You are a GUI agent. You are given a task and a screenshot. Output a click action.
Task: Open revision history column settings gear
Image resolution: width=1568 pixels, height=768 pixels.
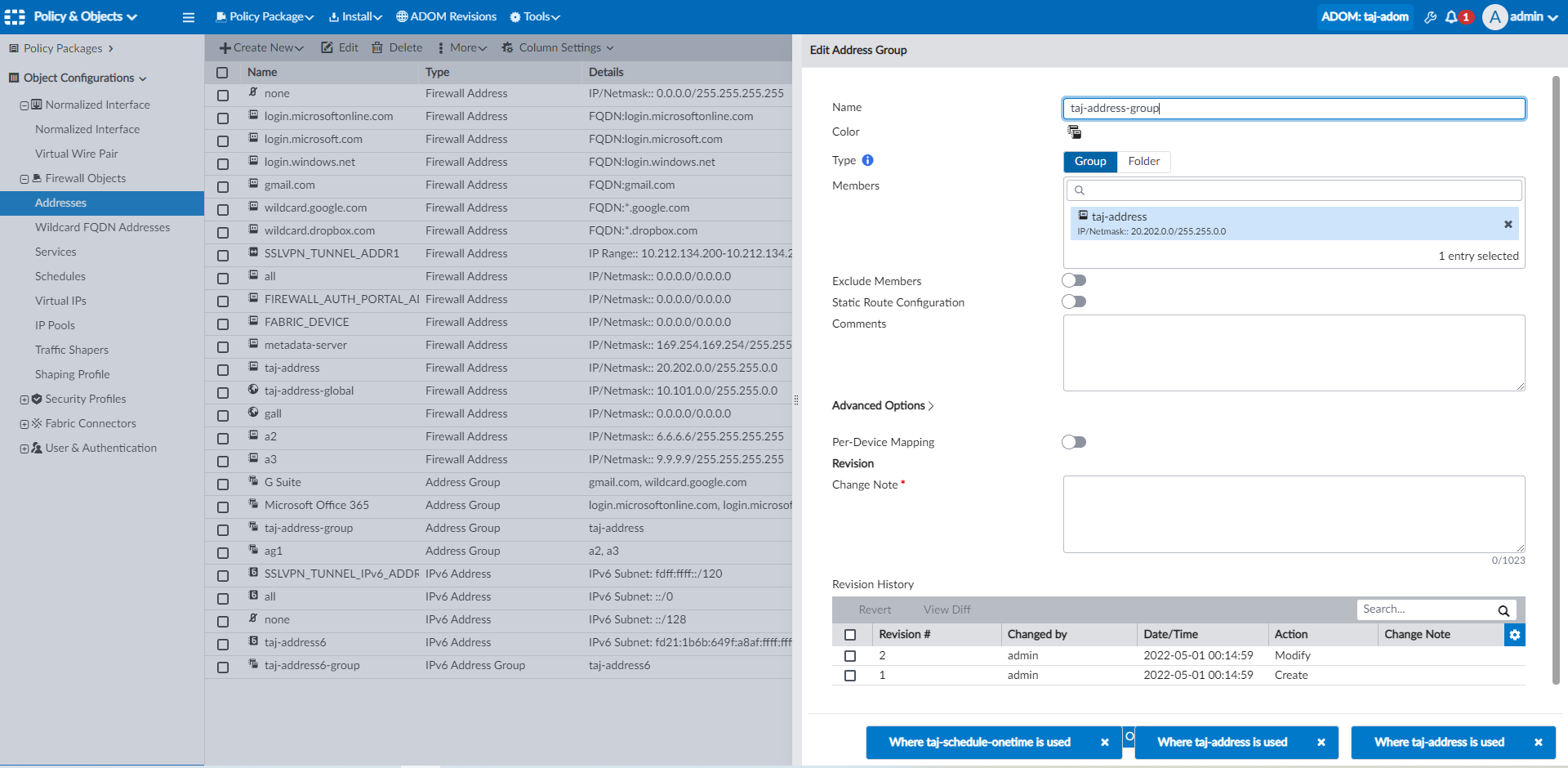(1514, 635)
